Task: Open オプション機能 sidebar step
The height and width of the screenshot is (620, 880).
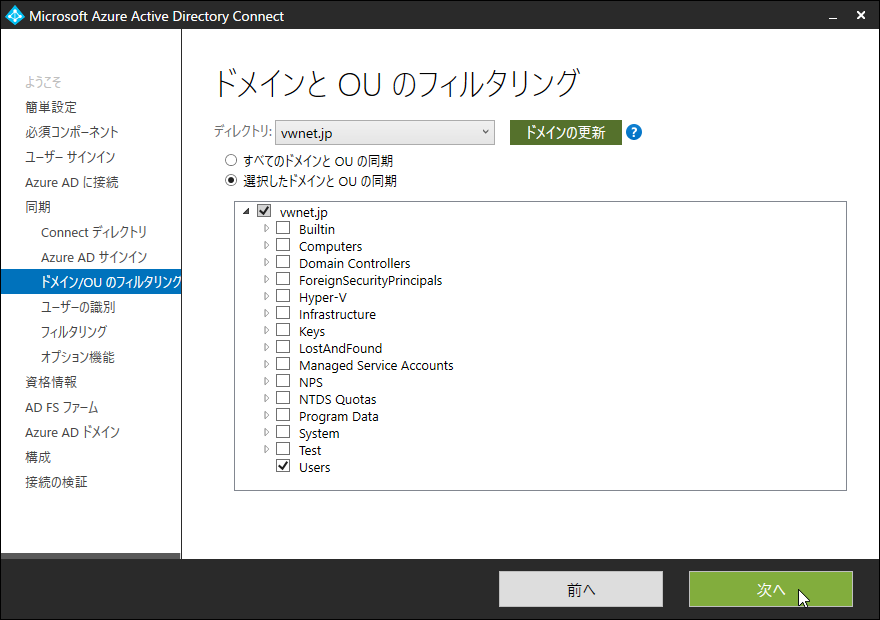Action: click(x=77, y=357)
